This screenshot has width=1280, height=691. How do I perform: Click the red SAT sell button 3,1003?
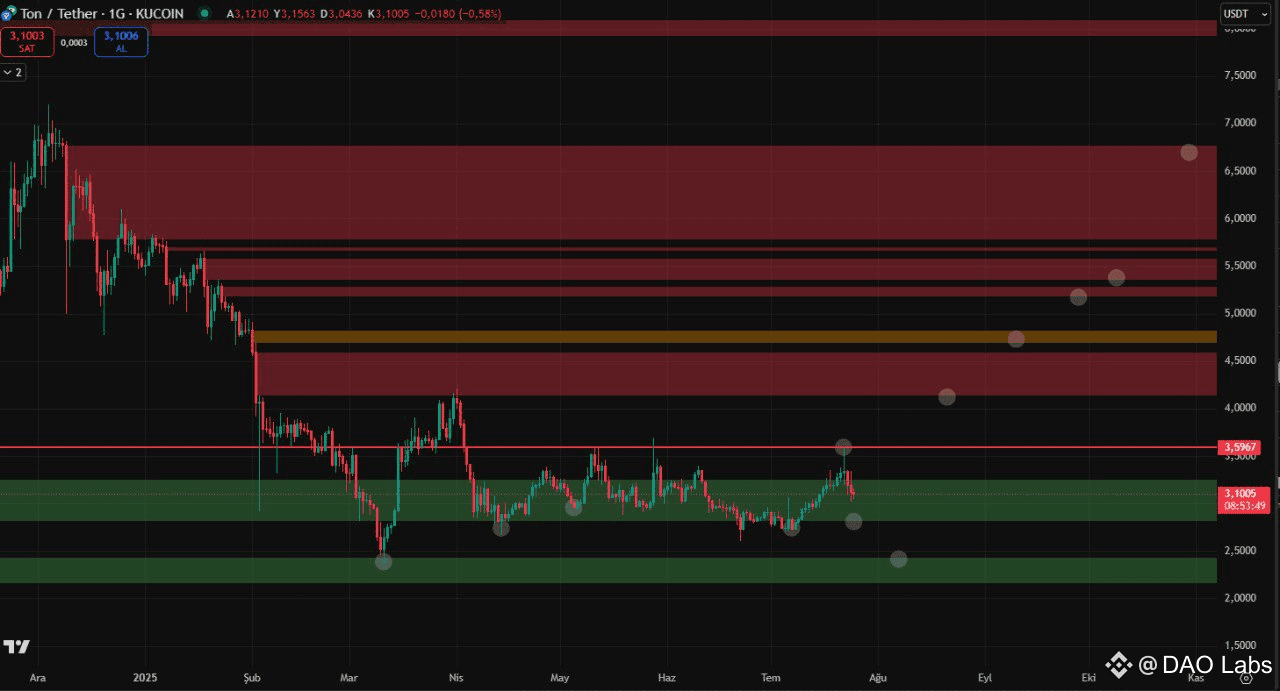coord(27,42)
